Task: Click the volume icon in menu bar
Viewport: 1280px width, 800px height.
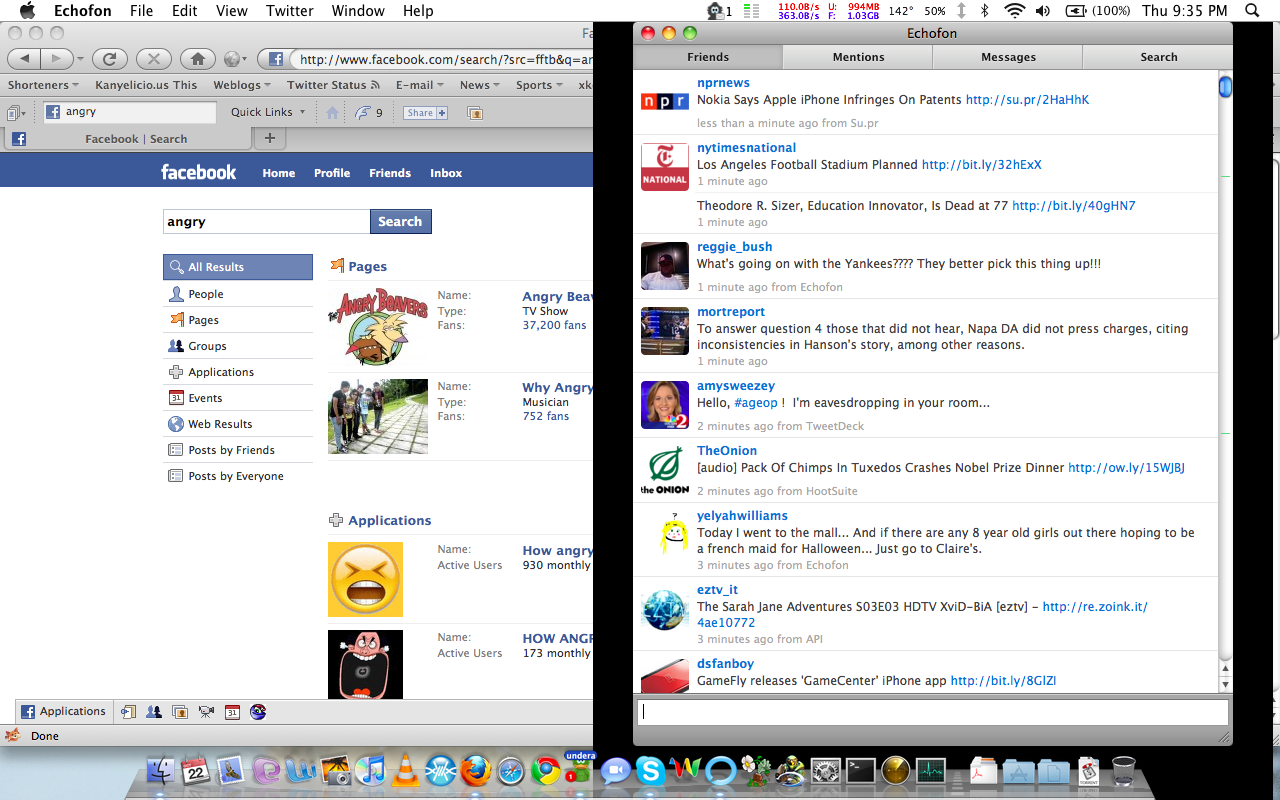Action: [1043, 11]
